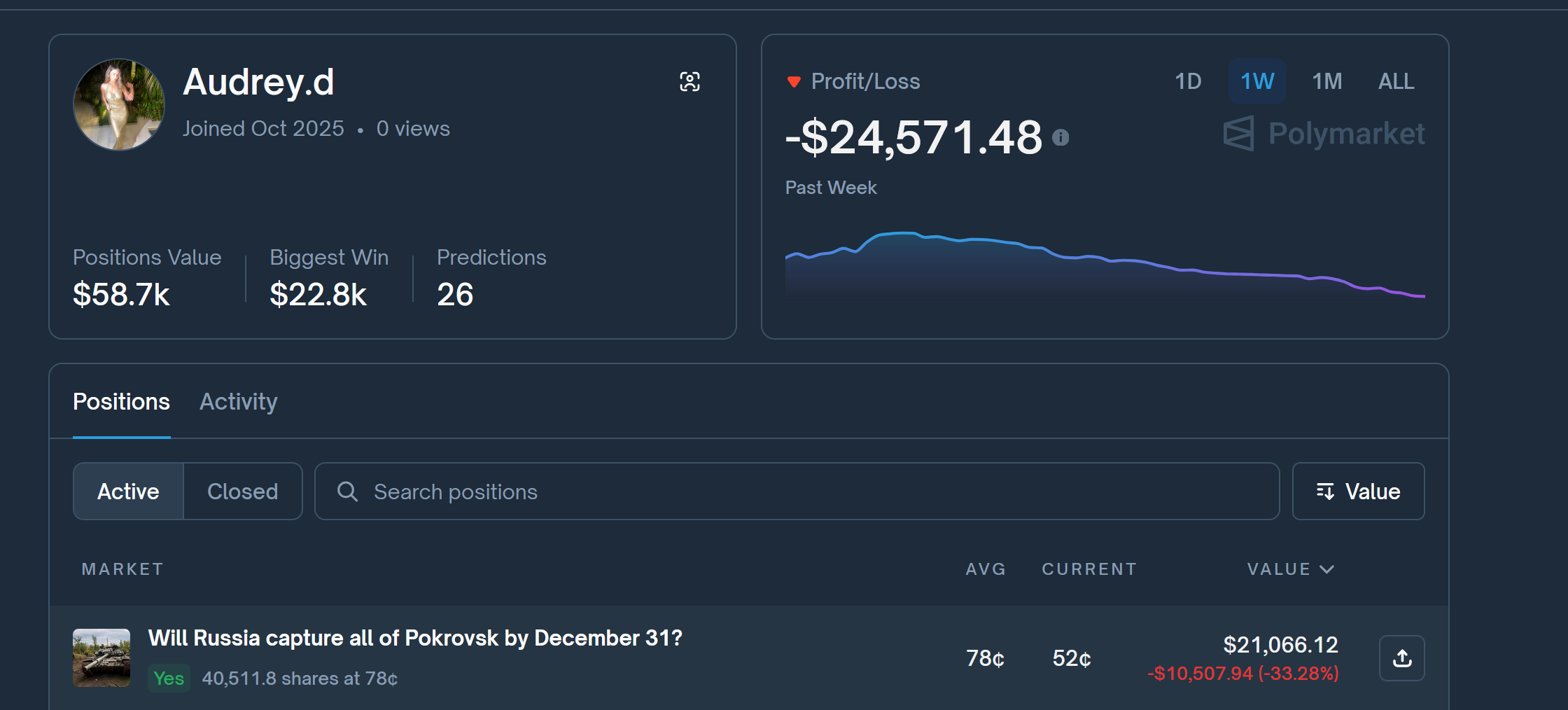Screen dimensions: 1568x710
Task: Click the -$24,571.48 profit/loss amount
Action: (x=913, y=137)
